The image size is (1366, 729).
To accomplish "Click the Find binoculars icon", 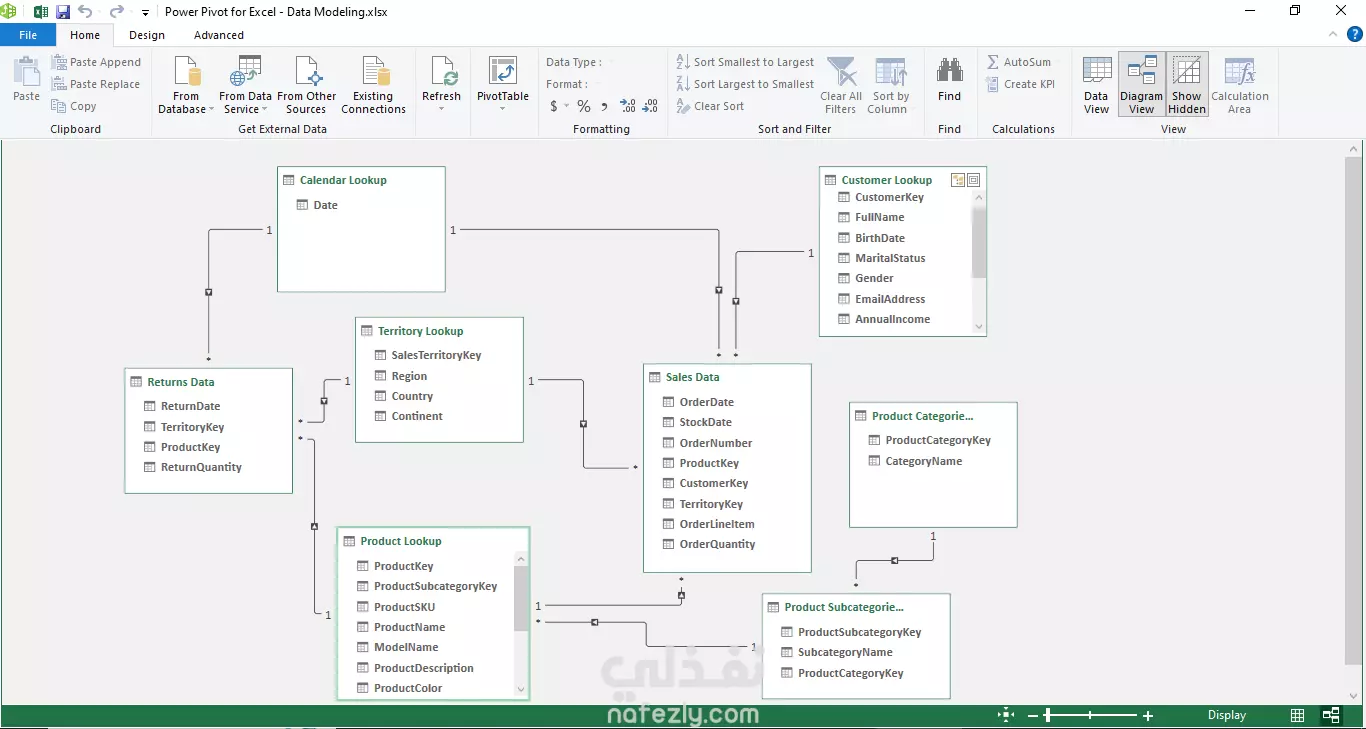I will pos(949,70).
